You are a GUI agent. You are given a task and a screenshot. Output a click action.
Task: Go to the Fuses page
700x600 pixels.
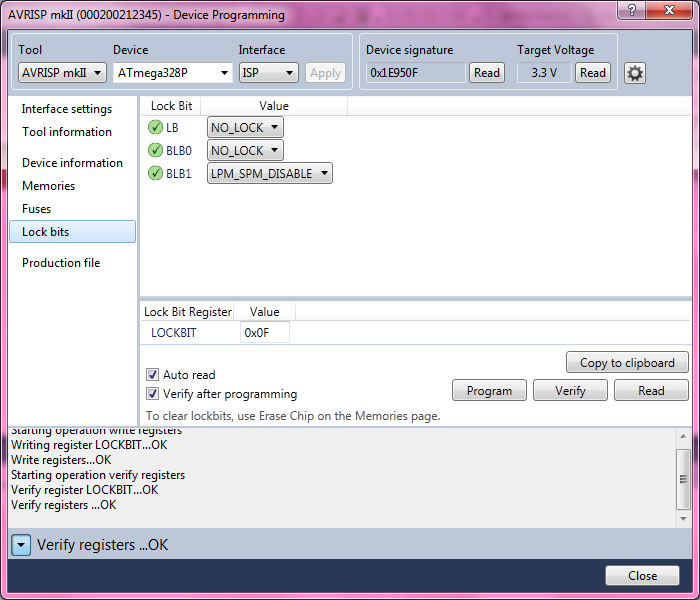click(36, 209)
